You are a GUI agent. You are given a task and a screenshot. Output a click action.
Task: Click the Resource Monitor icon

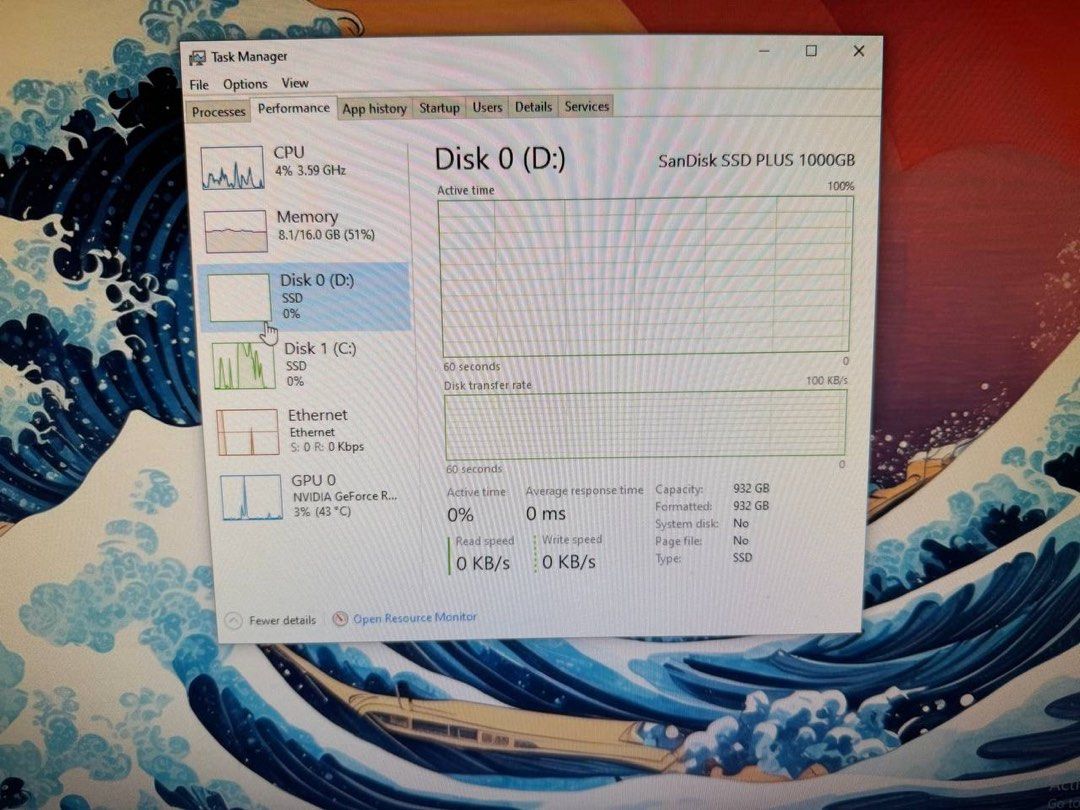(340, 619)
